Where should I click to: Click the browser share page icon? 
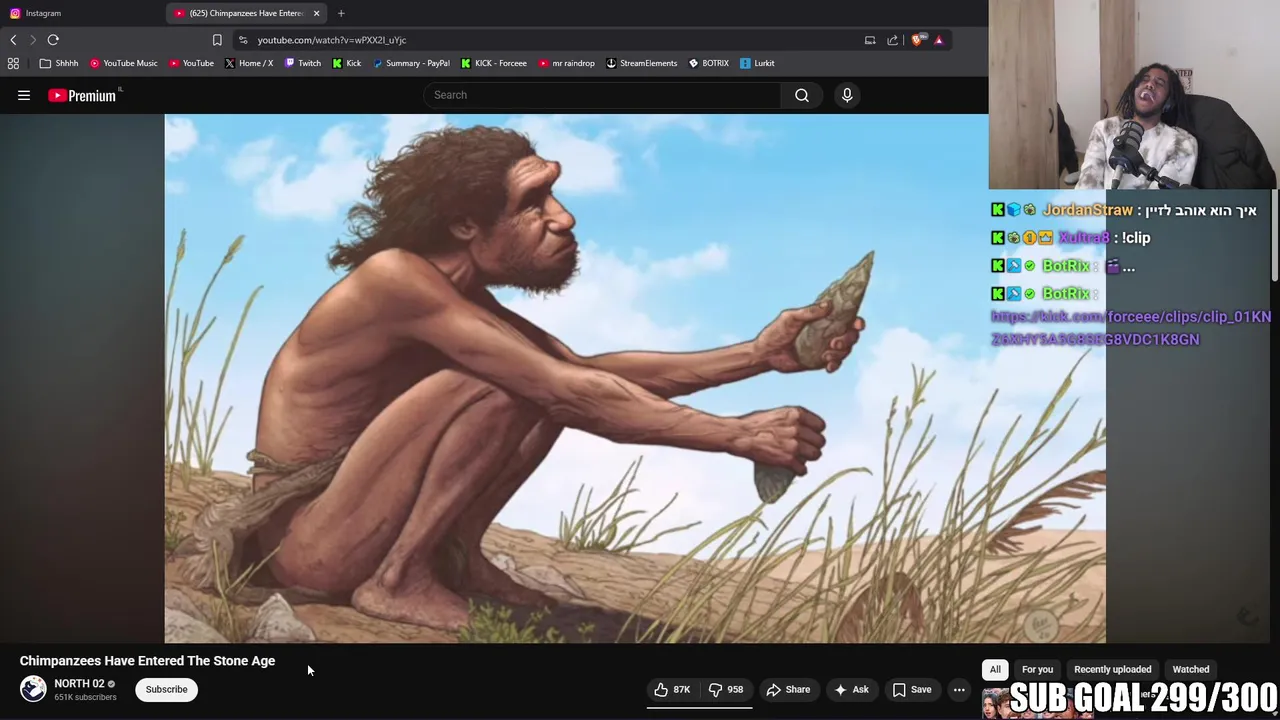tap(893, 40)
